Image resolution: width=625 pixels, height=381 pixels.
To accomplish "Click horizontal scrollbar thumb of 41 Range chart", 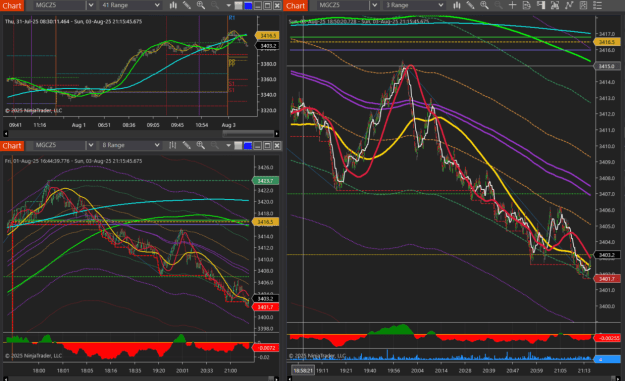I will 248,134.
